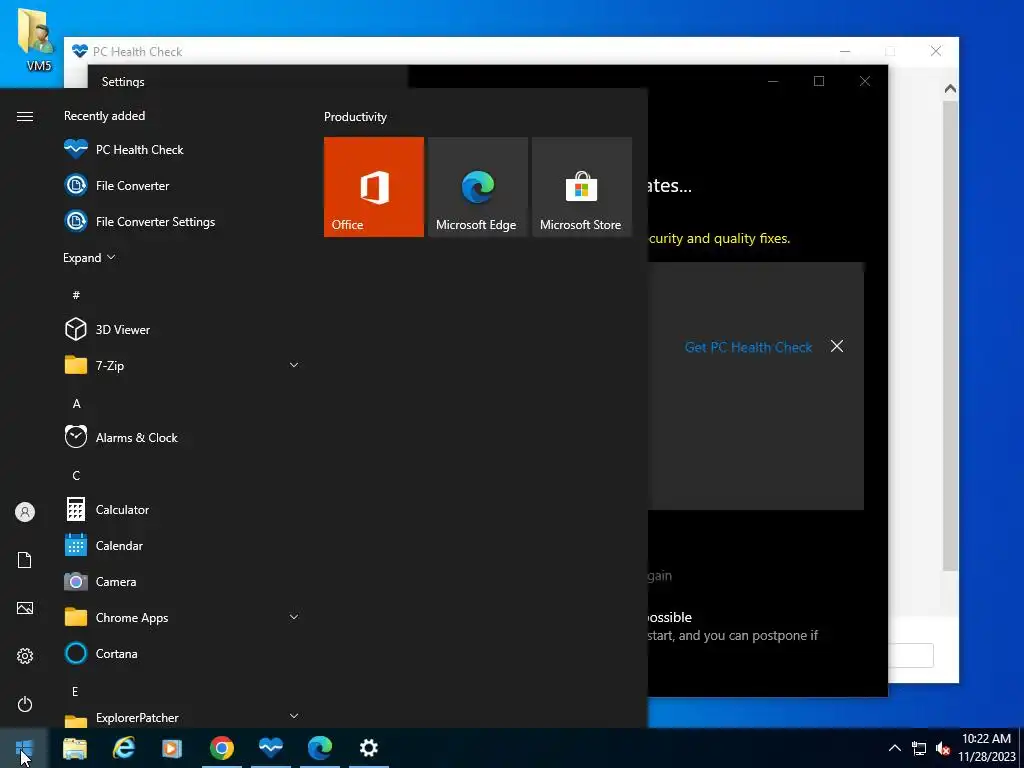The height and width of the screenshot is (768, 1024).
Task: Open the clock and date flyout
Action: pos(987,748)
